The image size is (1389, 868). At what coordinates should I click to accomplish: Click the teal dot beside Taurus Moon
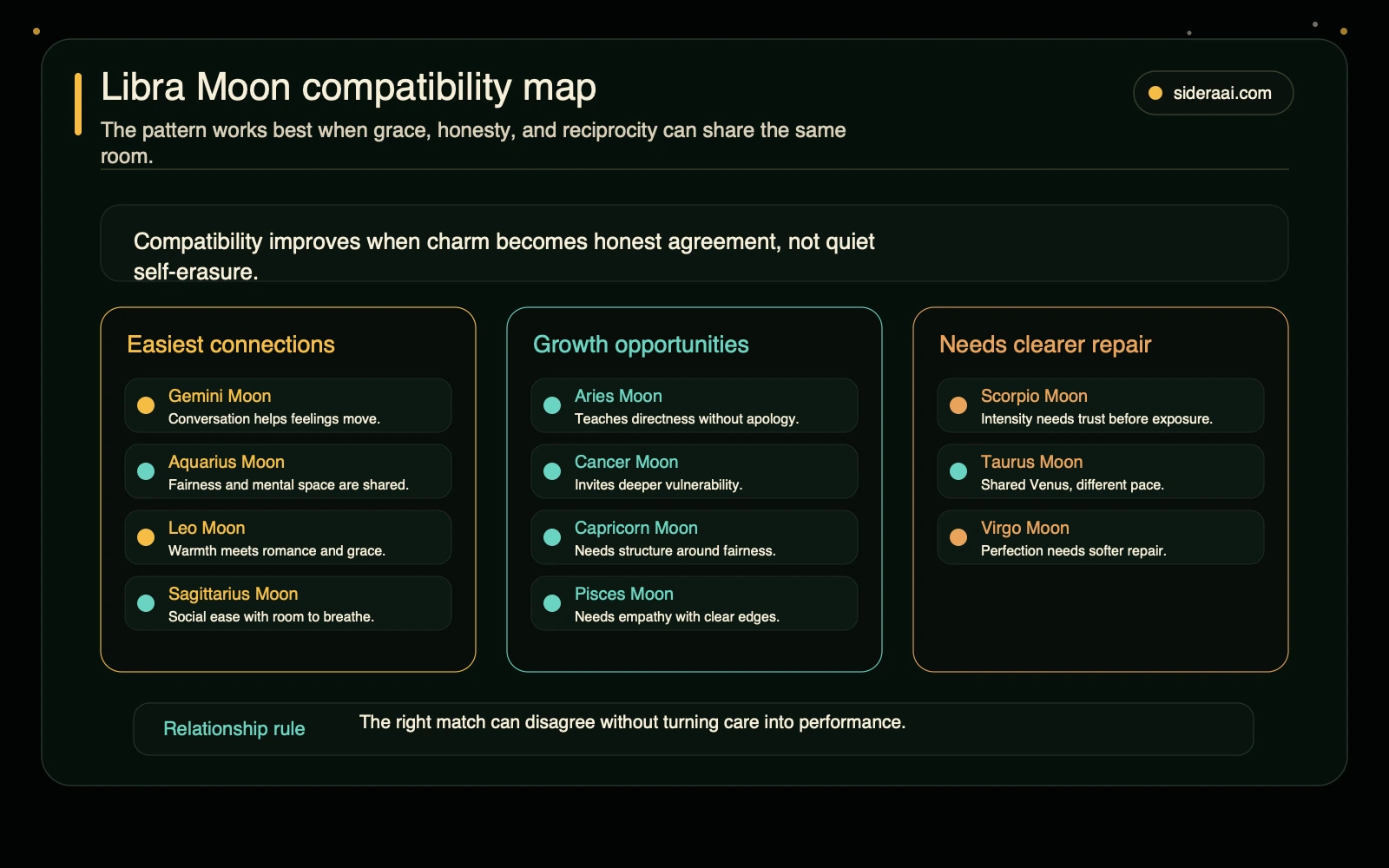click(958, 471)
